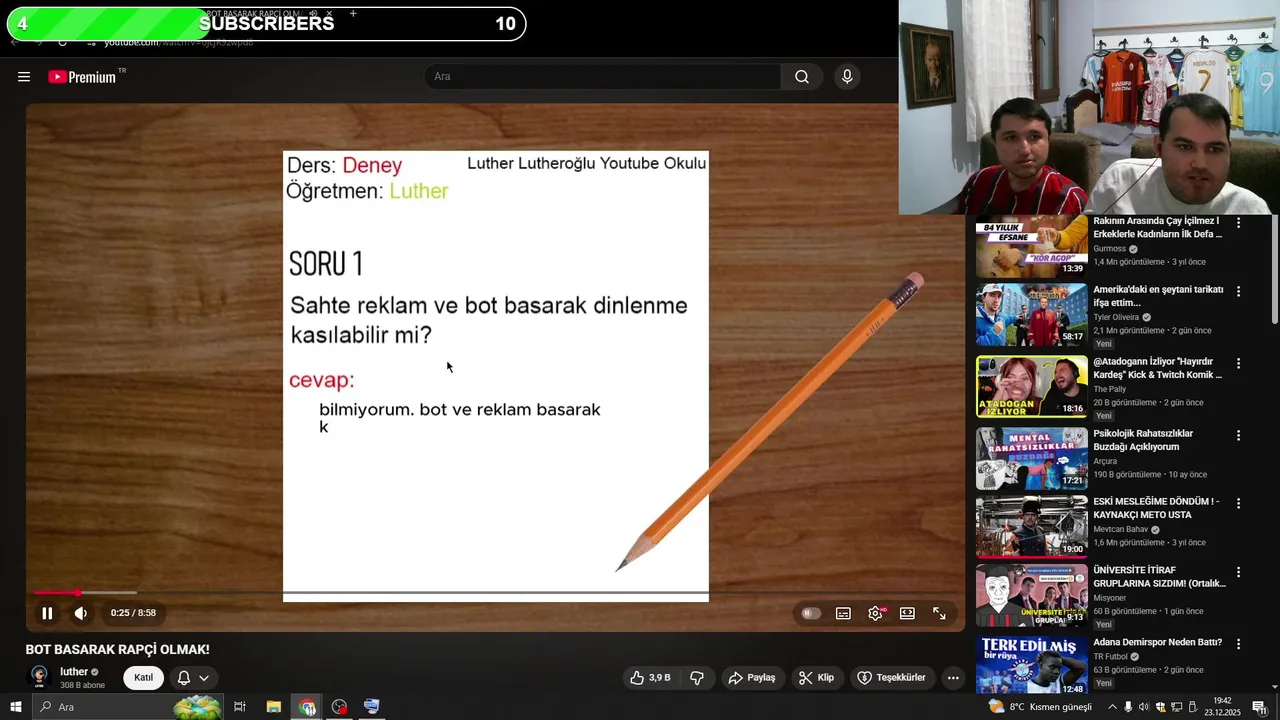Open luther's channel avatar
1280x720 pixels.
[39, 677]
